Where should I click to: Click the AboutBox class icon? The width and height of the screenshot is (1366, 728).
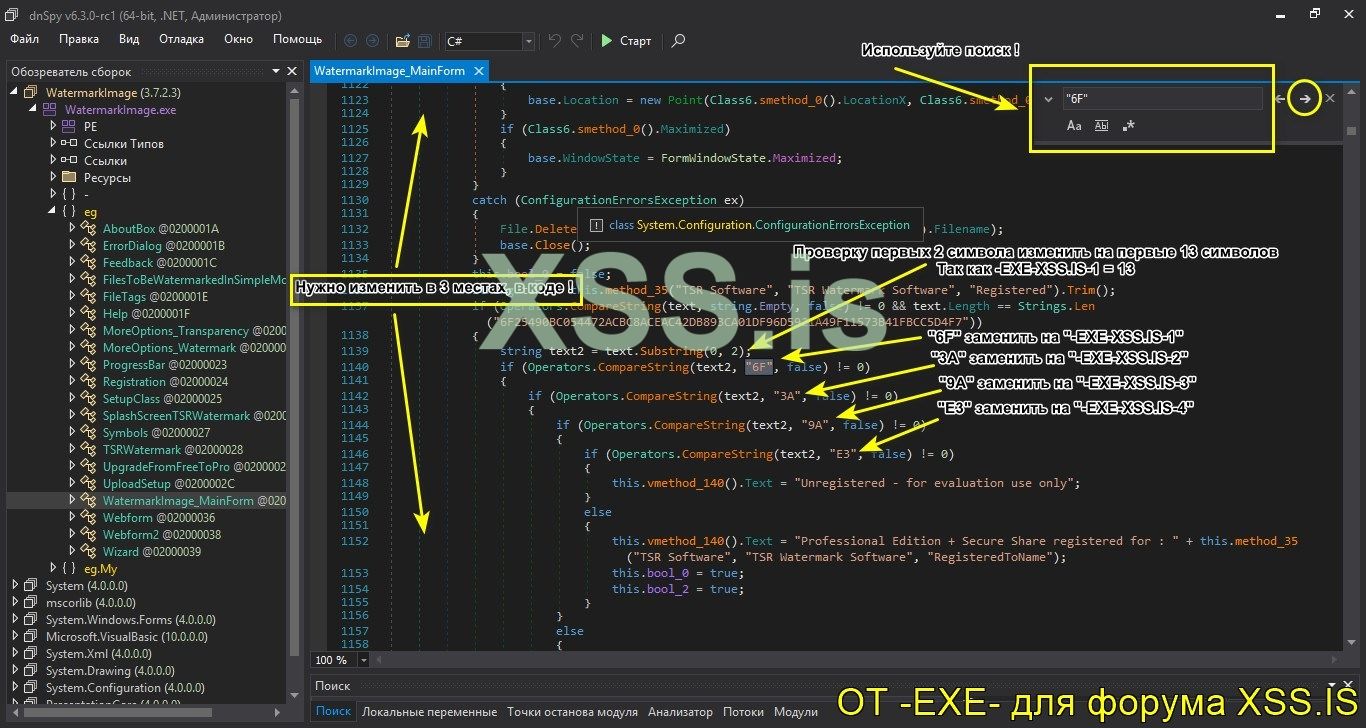88,228
